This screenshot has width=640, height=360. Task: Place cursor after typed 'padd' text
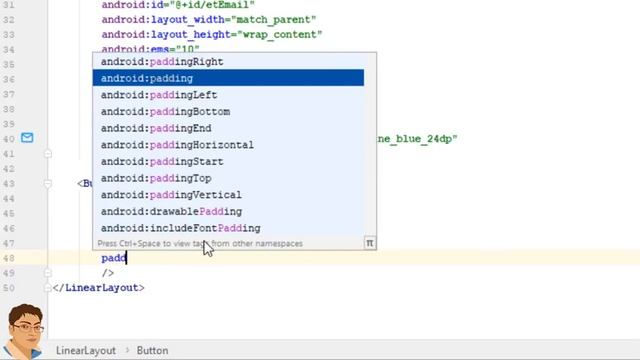pyautogui.click(x=127, y=258)
